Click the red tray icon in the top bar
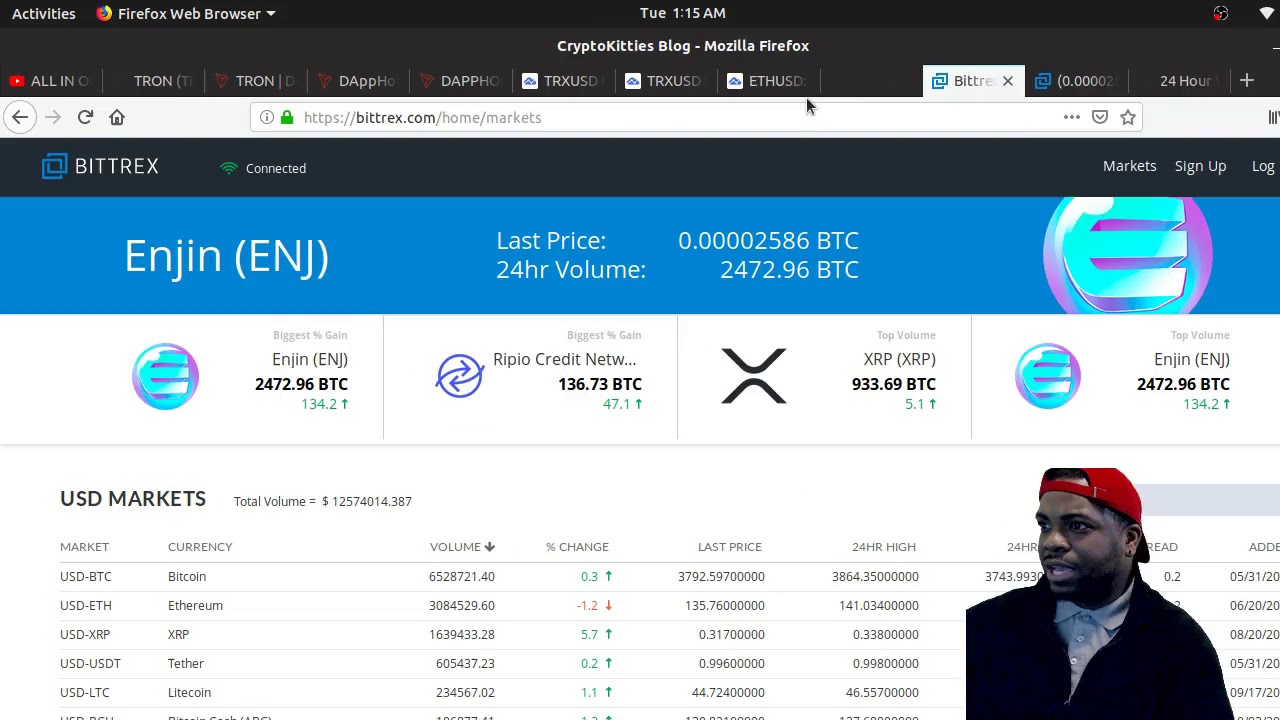 coord(1221,14)
